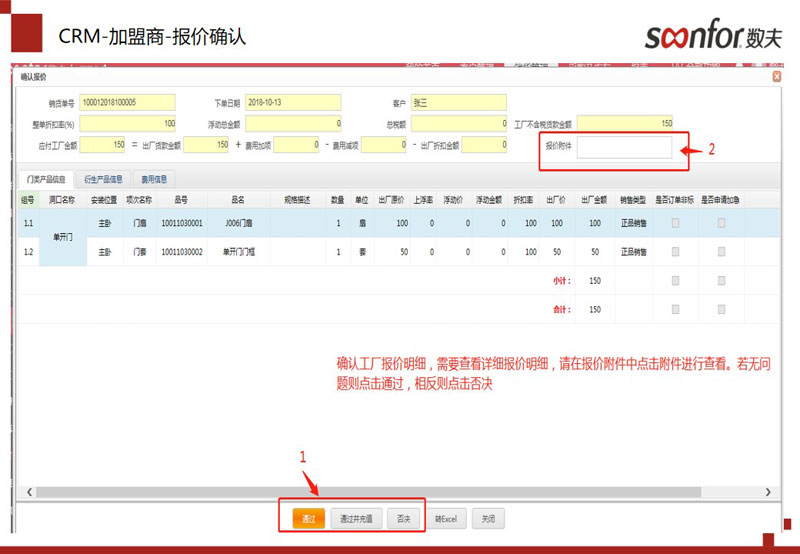The image size is (800, 554).
Task: Click the 否决 button to reject
Action: 404,519
